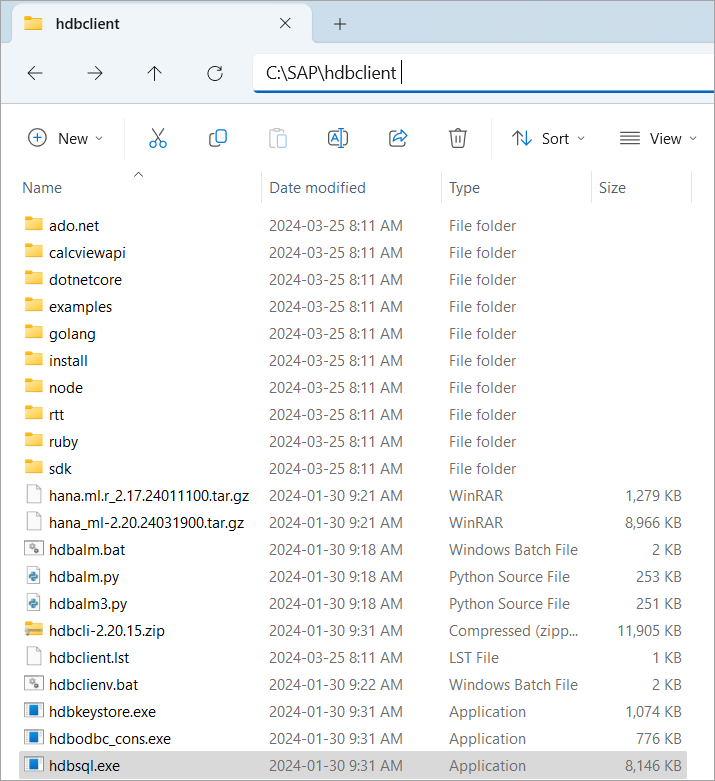Click the hdbcli-2.20.15.zip archive icon
This screenshot has height=781, width=715.
coord(33,630)
